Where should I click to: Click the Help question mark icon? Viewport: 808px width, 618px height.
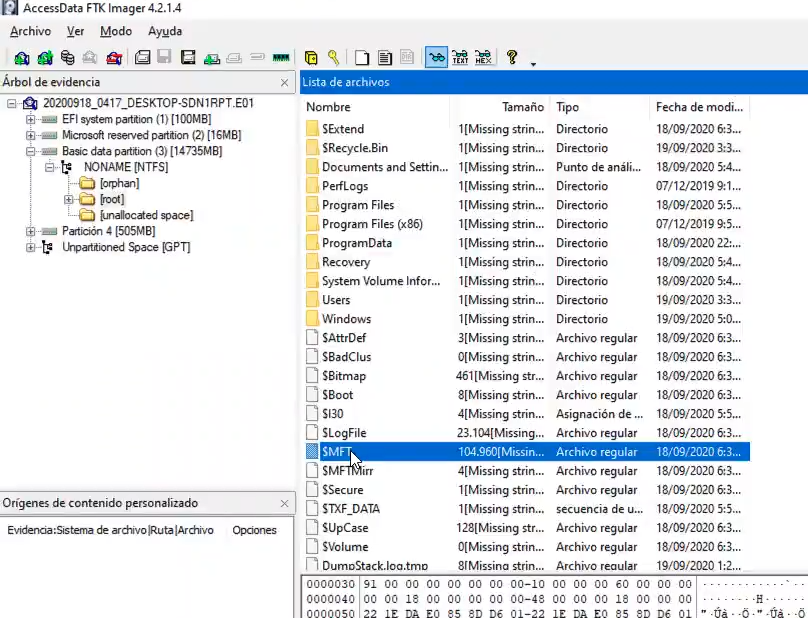(x=512, y=57)
